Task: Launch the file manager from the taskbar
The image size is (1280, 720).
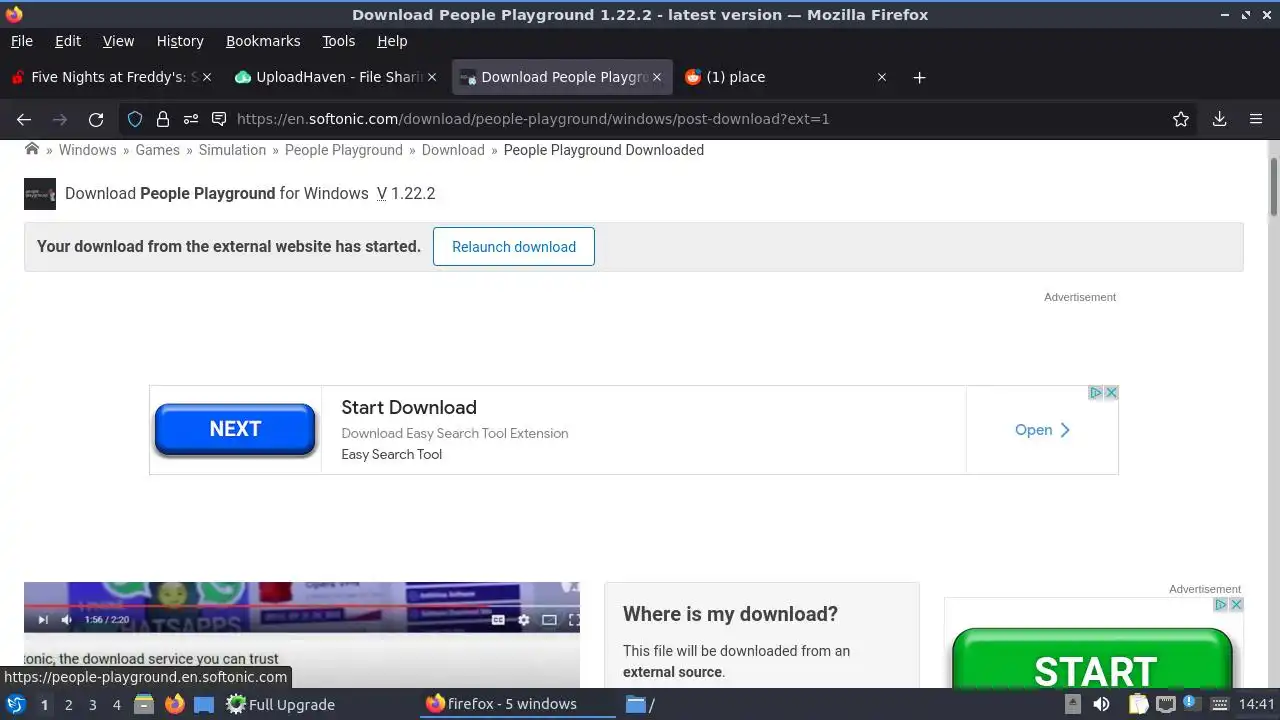Action: point(143,704)
